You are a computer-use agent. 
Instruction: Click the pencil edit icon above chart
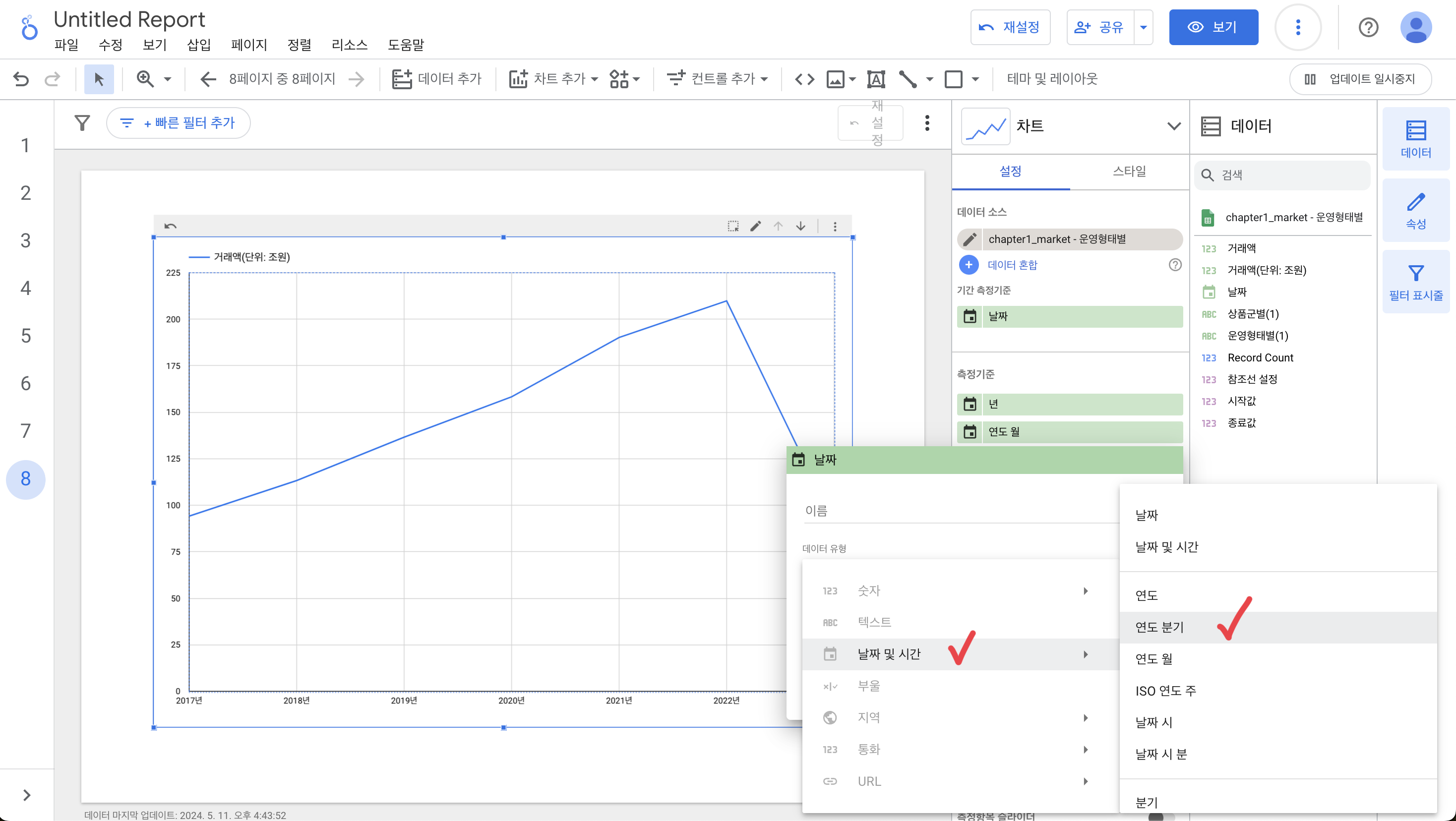point(755,226)
